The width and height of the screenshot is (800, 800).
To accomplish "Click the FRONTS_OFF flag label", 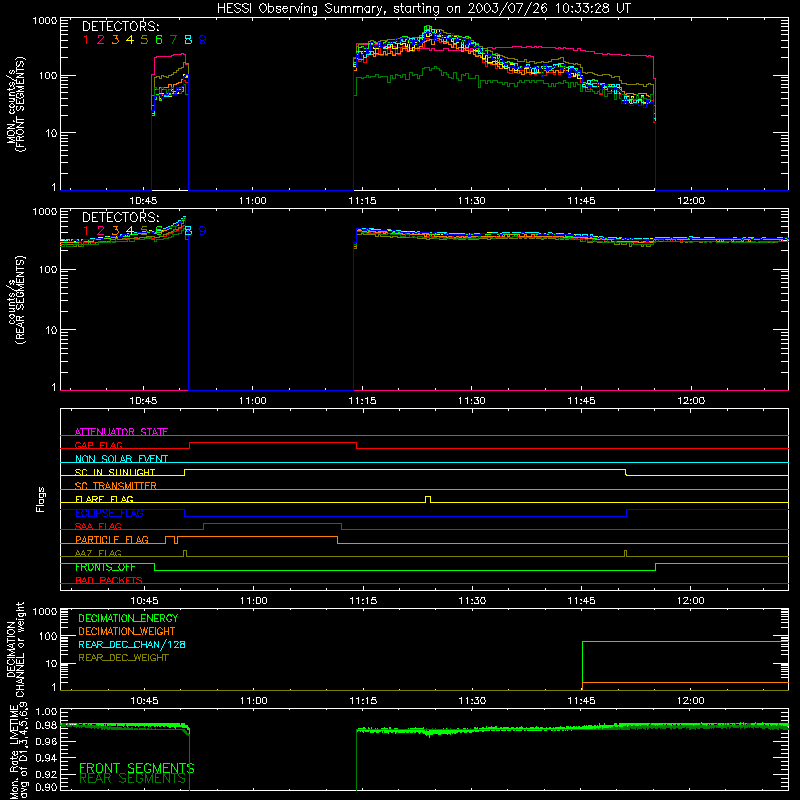I will pos(105,567).
